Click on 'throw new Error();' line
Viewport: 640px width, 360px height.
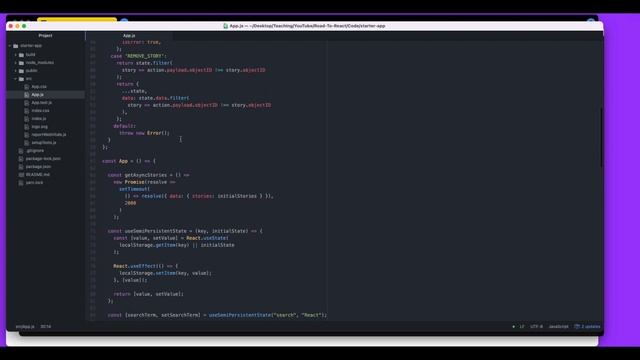144,133
